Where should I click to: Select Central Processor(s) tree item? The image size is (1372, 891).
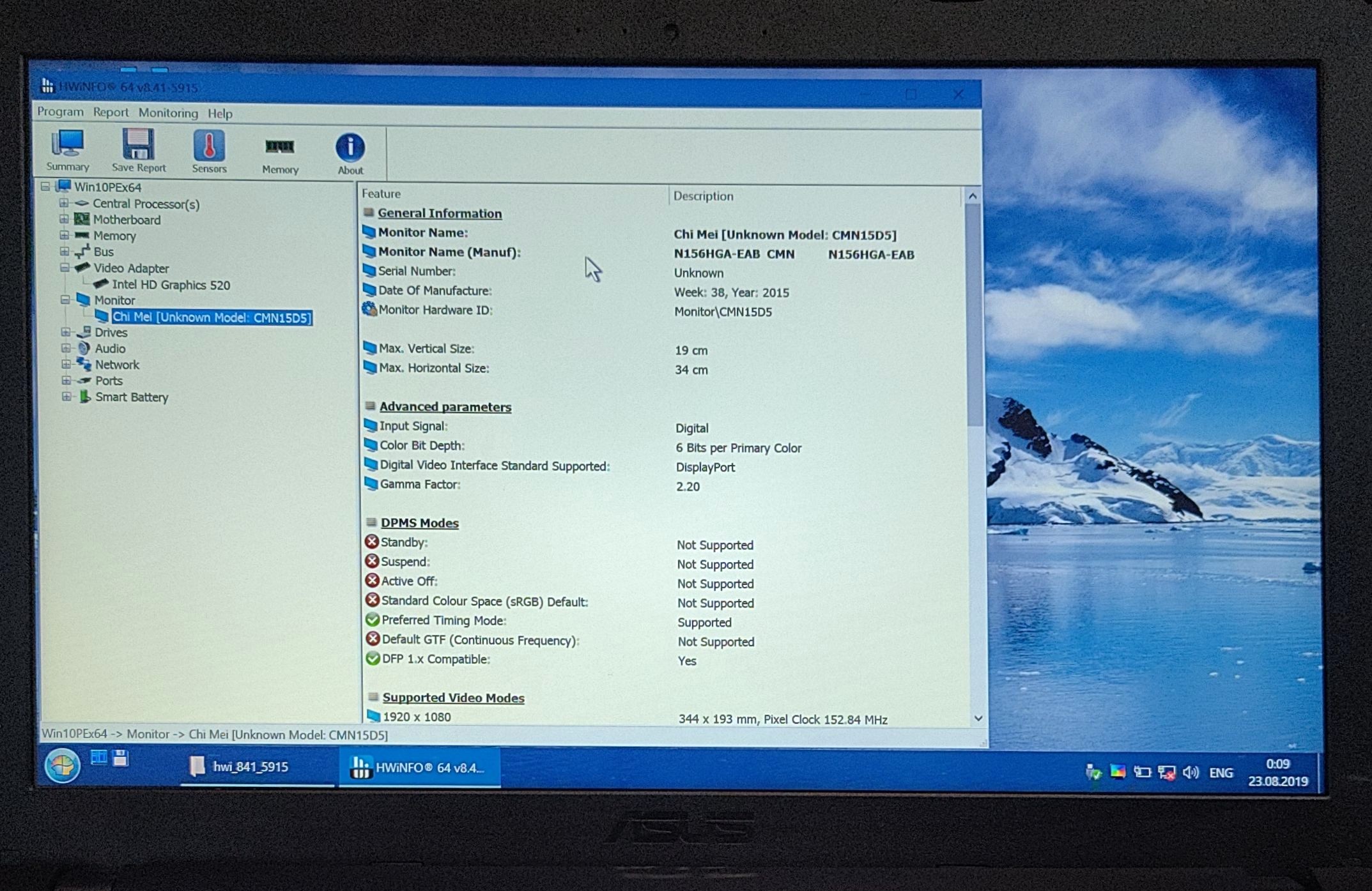point(146,204)
